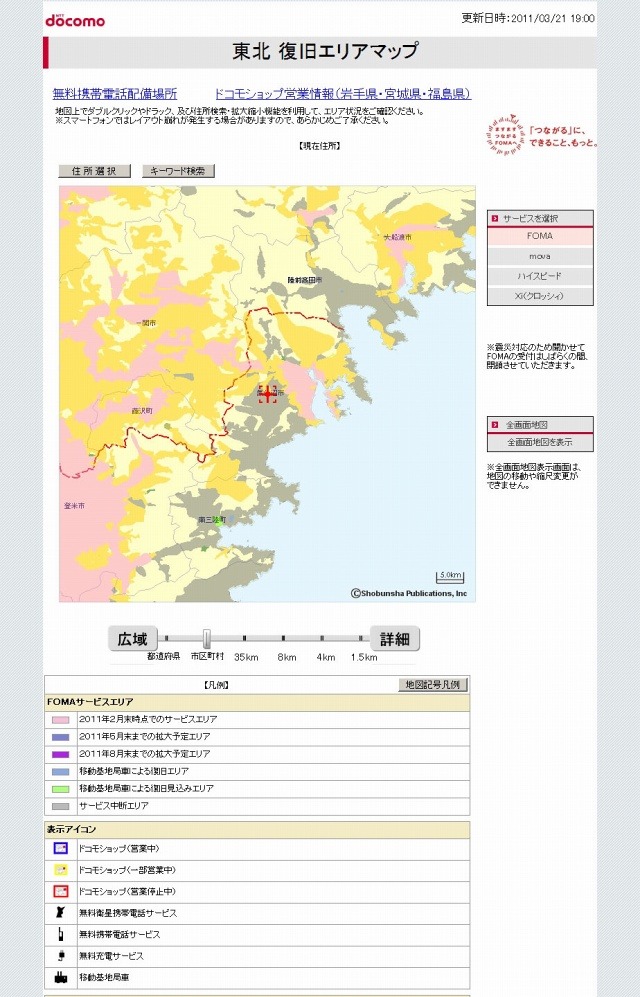Click the blue docomo shop (営業中) legend icon
The image size is (640, 997).
[x=60, y=848]
